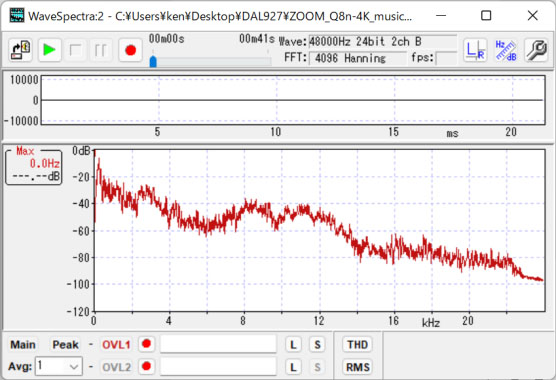Toggle the OVL1 overlay button

pos(116,345)
